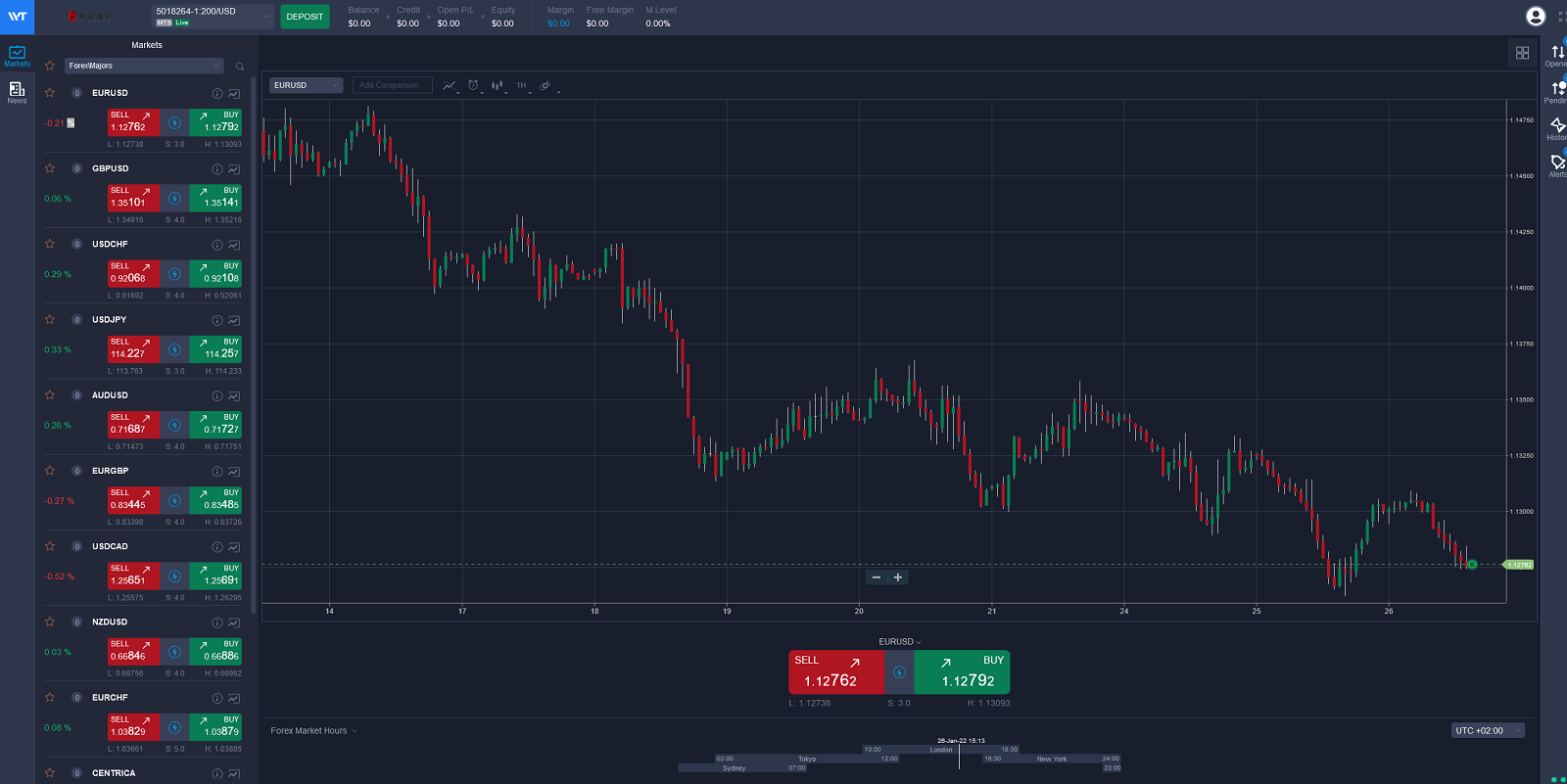Show AUDUSD instrument info icon
The width and height of the screenshot is (1567, 784).
click(x=217, y=396)
